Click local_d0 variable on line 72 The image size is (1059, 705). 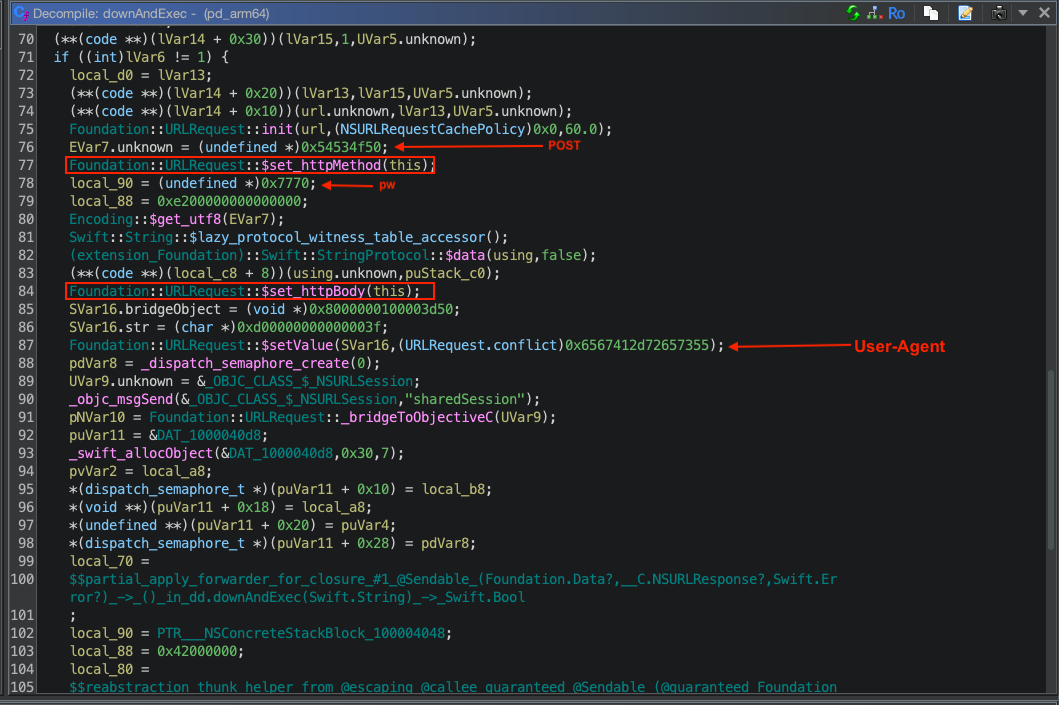click(x=101, y=75)
